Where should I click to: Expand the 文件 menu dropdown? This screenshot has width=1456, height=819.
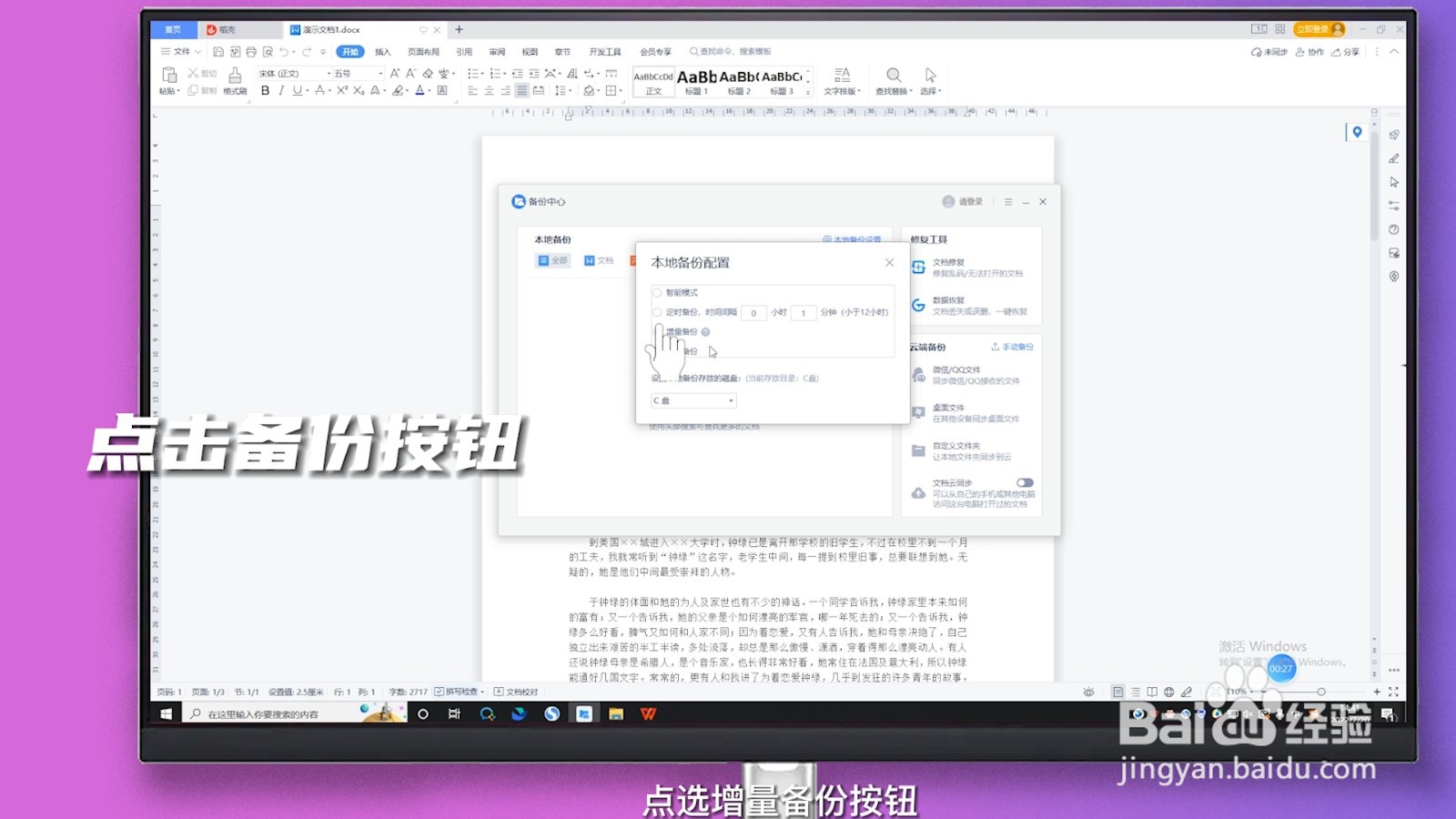pyautogui.click(x=181, y=52)
